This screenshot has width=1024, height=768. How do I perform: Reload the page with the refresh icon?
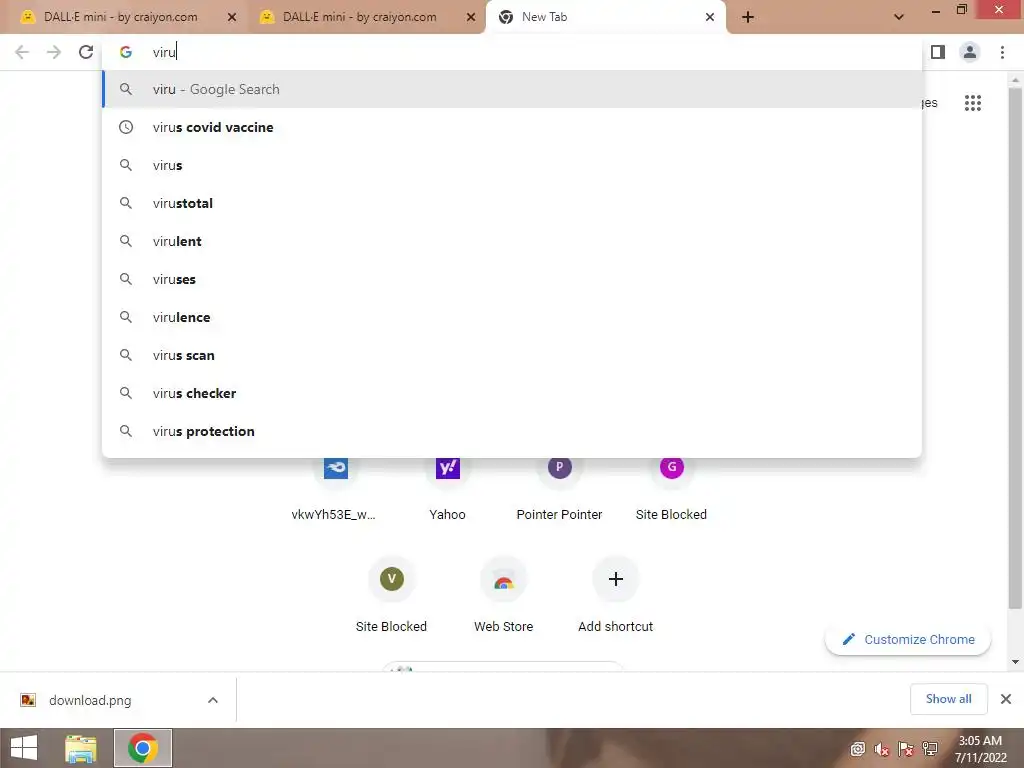tap(86, 52)
